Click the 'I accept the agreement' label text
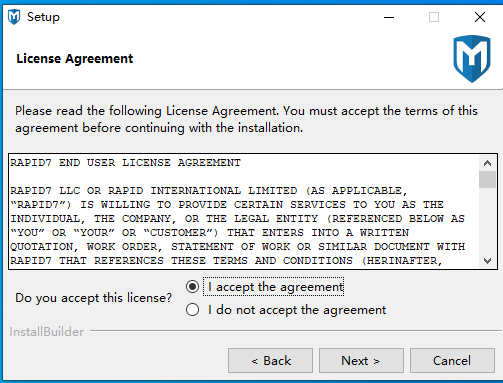The height and width of the screenshot is (383, 503). [x=275, y=287]
